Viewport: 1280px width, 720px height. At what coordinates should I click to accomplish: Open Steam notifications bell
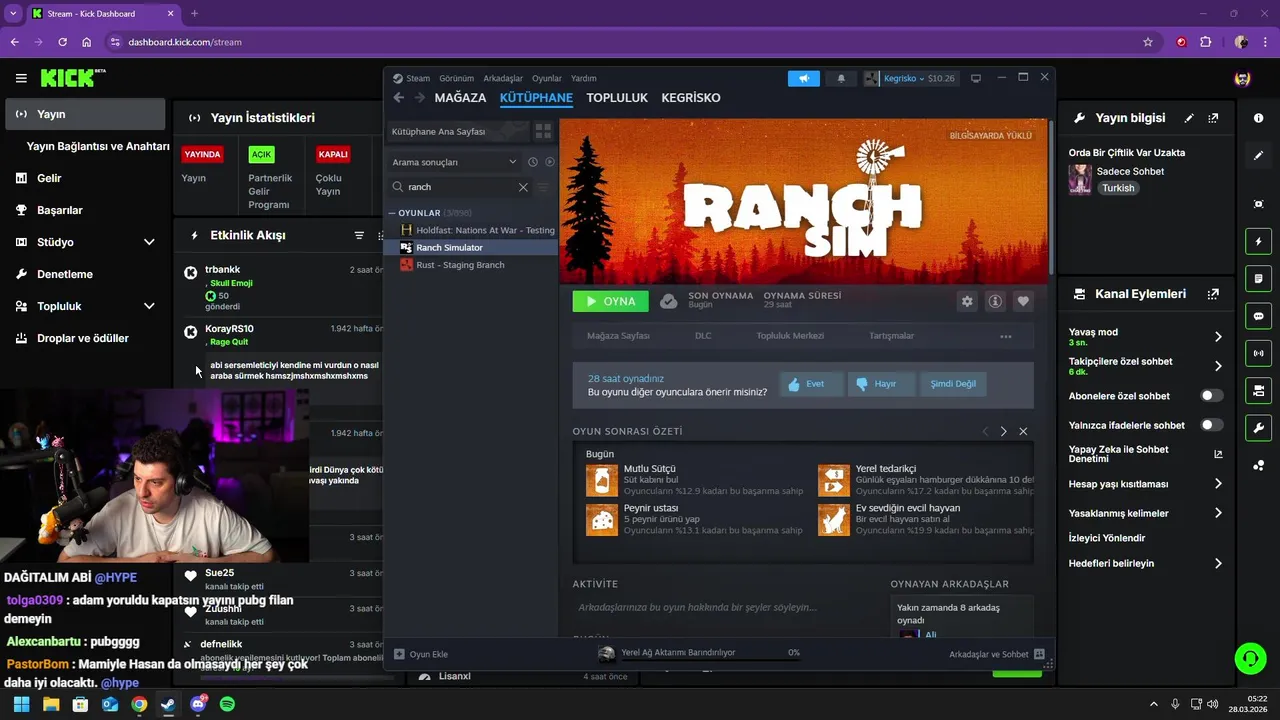click(x=841, y=78)
